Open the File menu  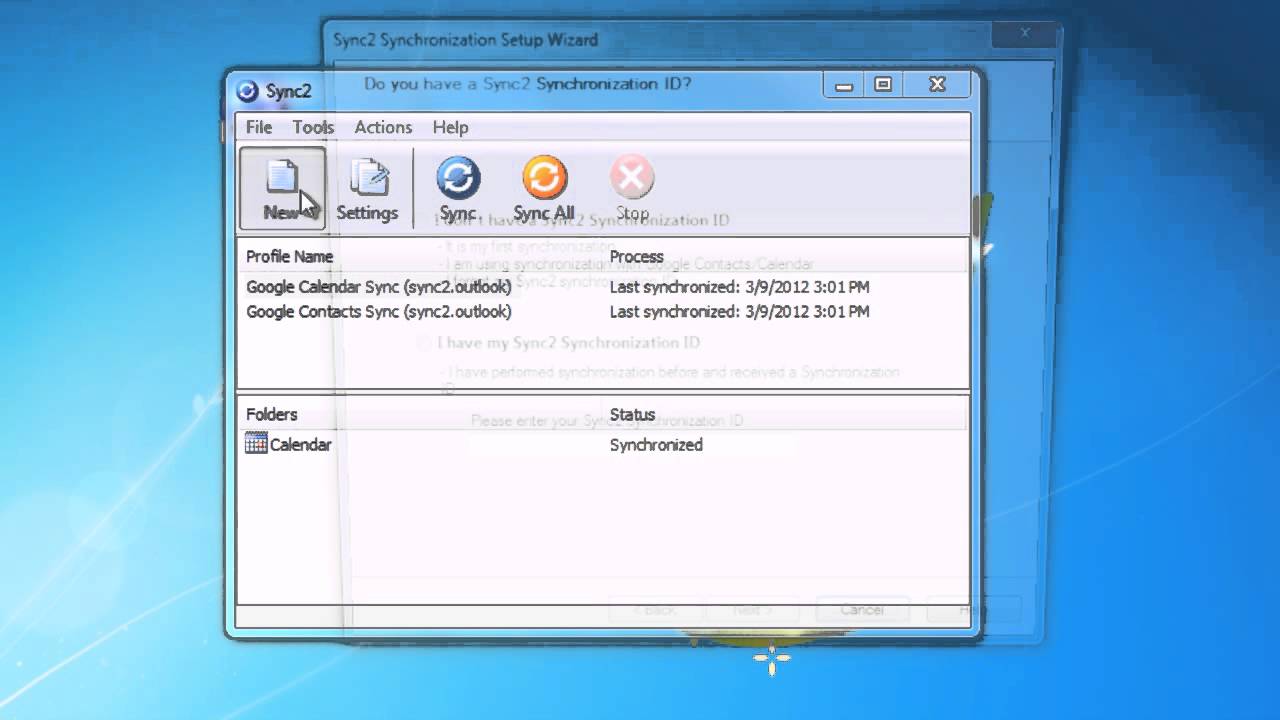[259, 127]
